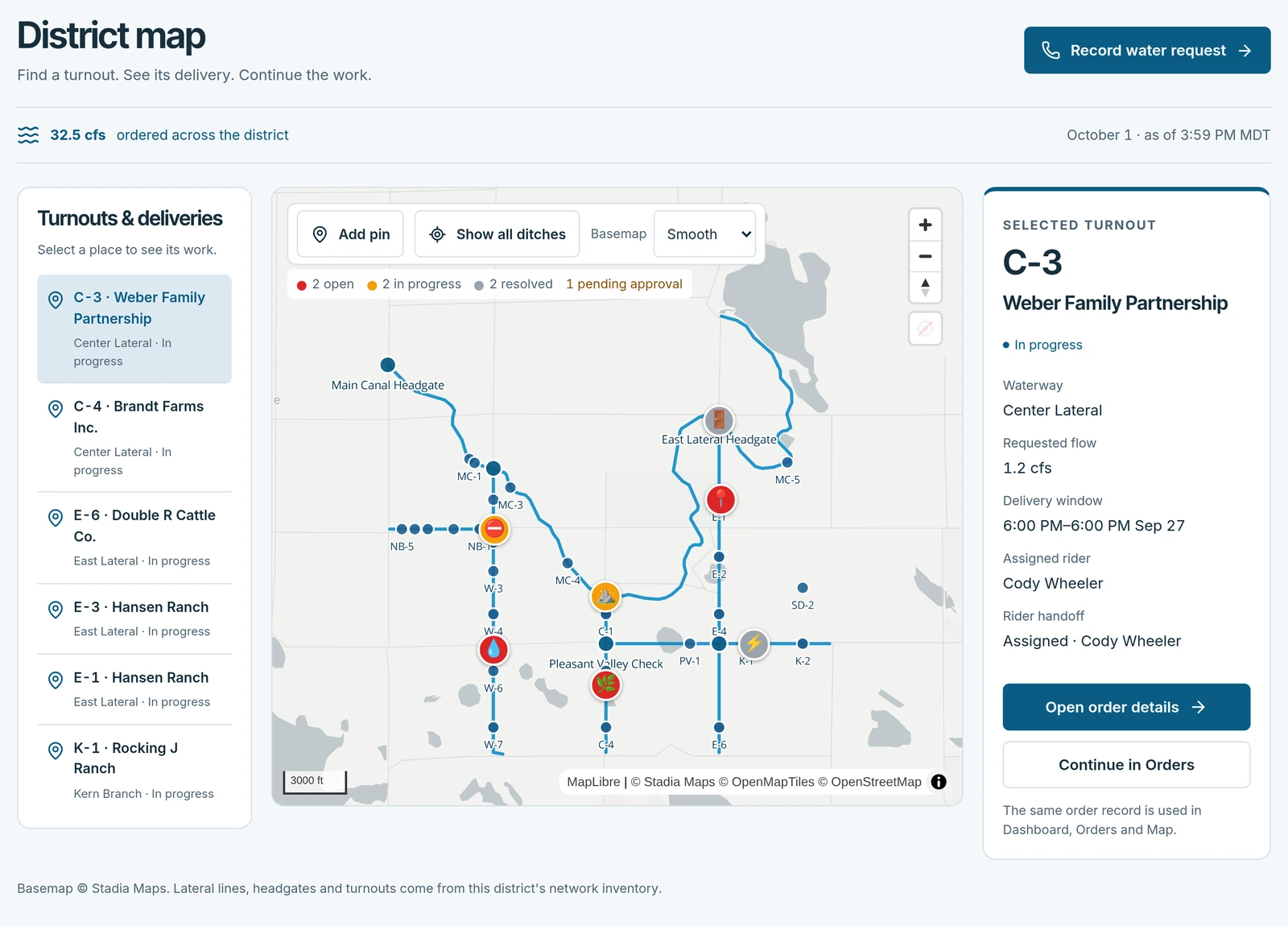
Task: Click the '2 resolved' legend entry
Action: tap(514, 284)
